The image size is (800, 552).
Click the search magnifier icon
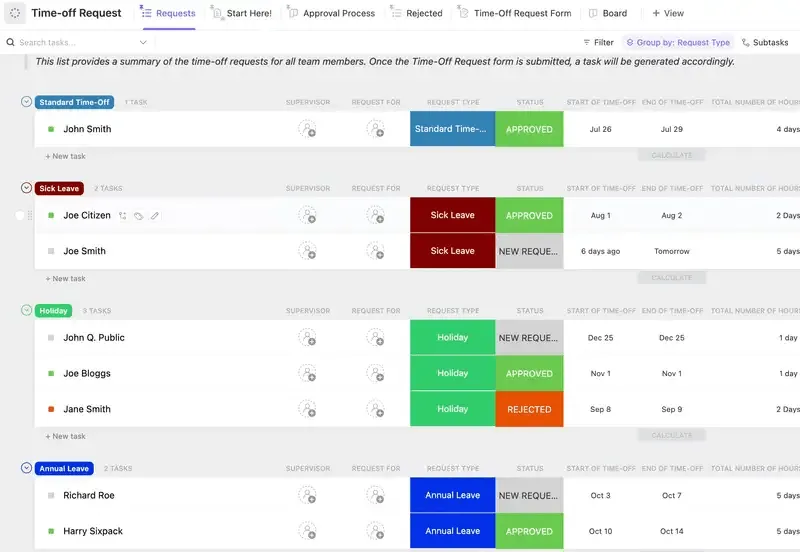pos(10,42)
